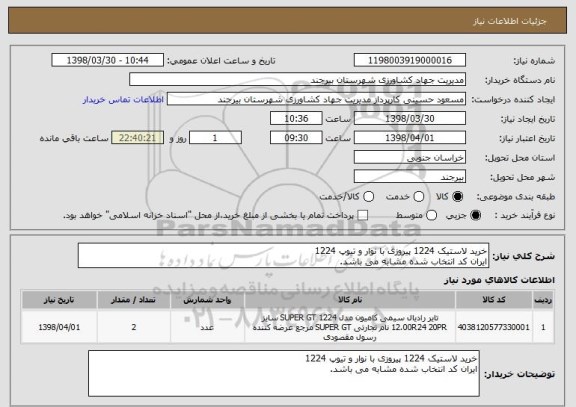
Task: Click product code 4038120577330001 cell
Action: [494, 327]
